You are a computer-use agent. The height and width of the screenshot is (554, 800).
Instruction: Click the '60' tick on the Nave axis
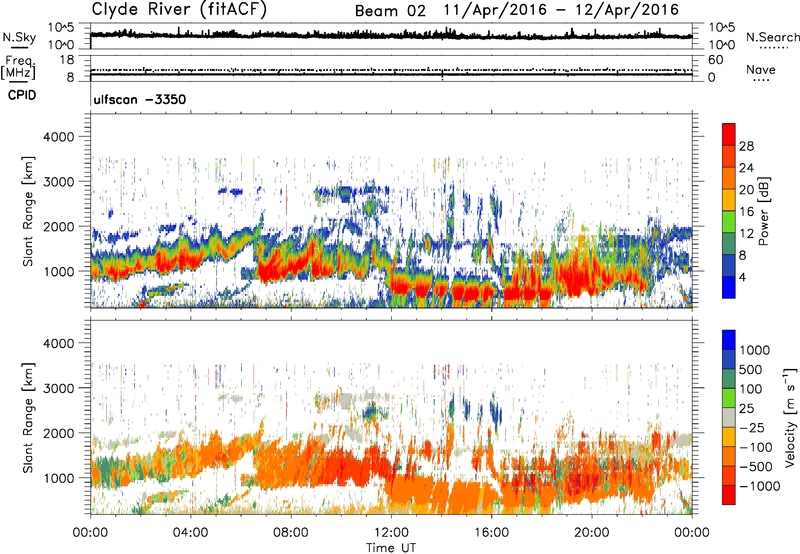pos(715,60)
